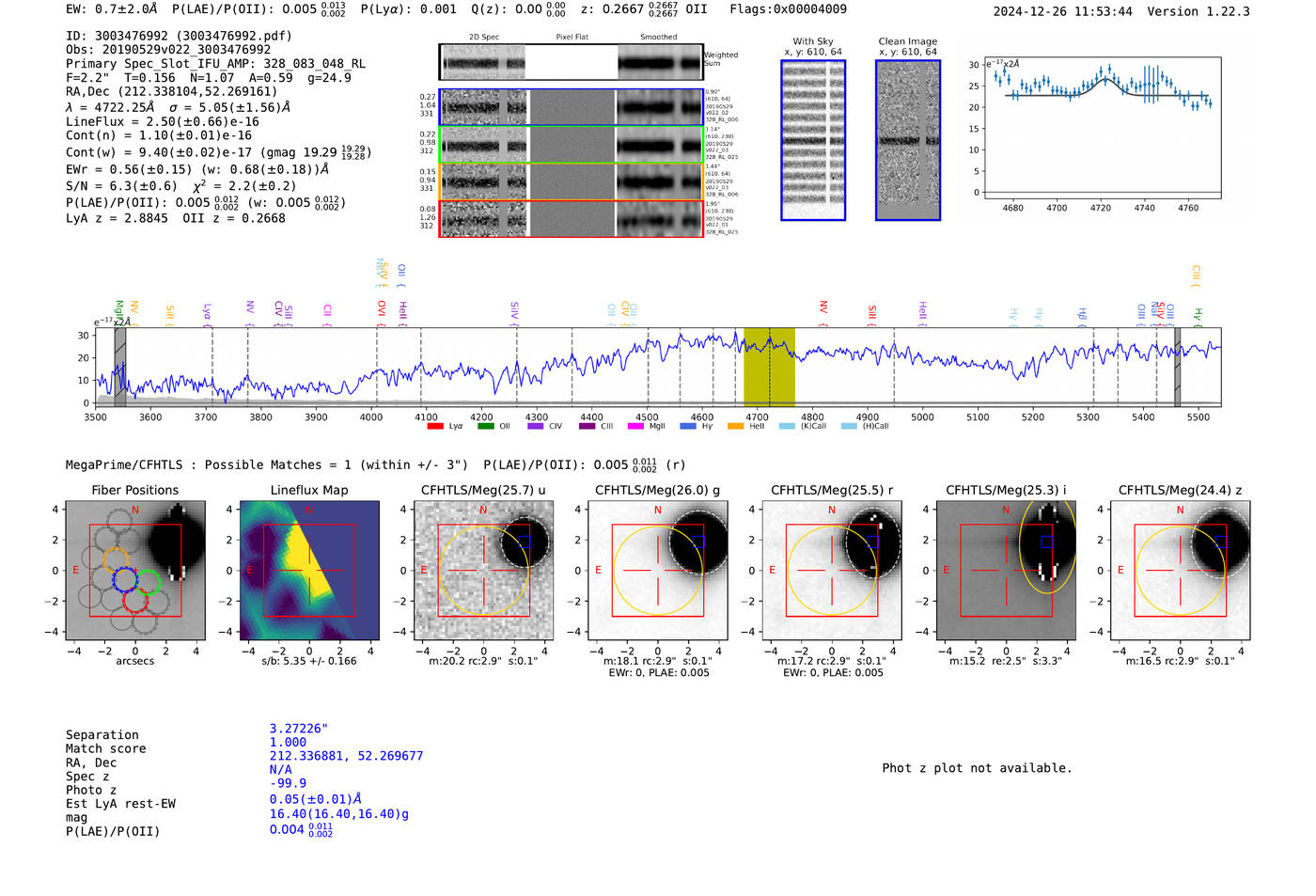Click the Clean Image panel
This screenshot has width=1316, height=896.
[908, 140]
